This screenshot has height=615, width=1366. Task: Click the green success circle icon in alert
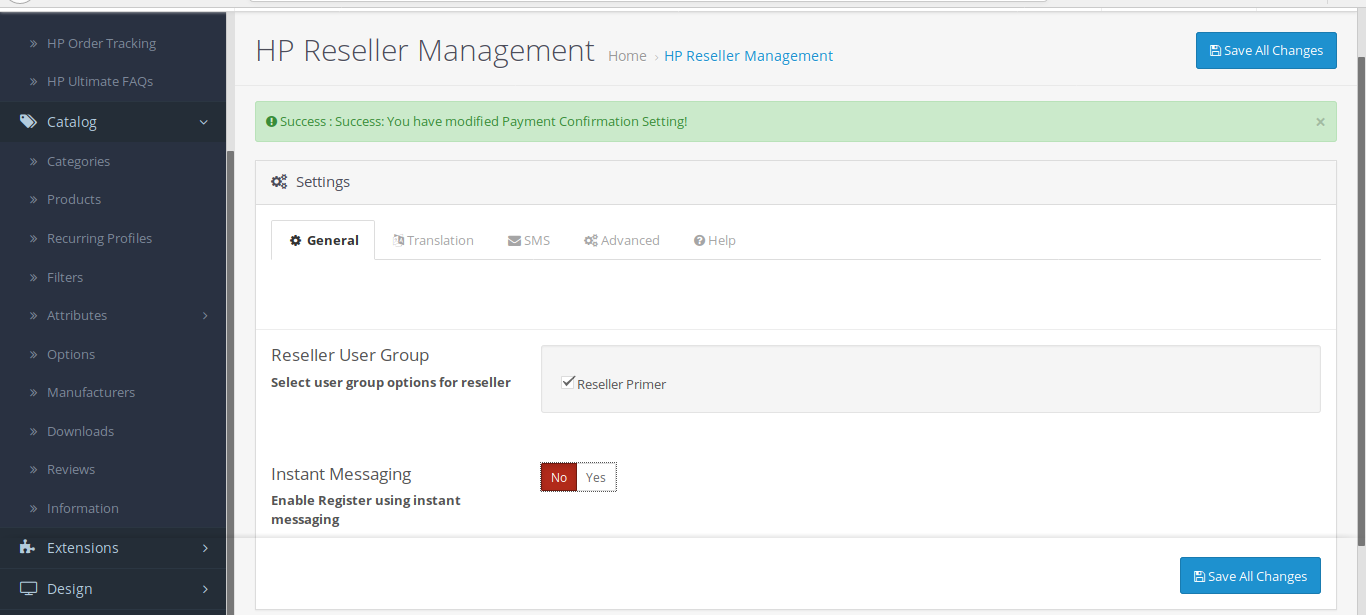[x=271, y=122]
